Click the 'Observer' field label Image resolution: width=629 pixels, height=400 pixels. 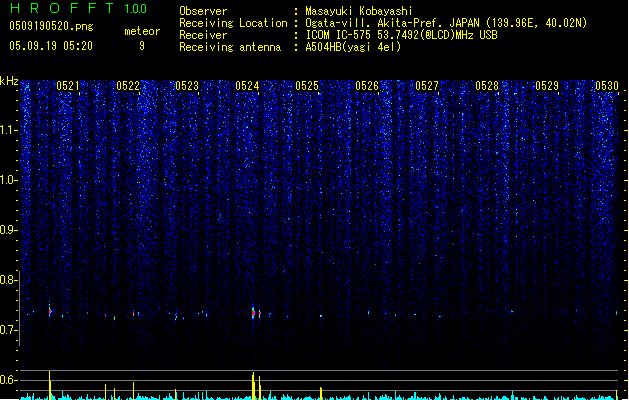tap(203, 11)
